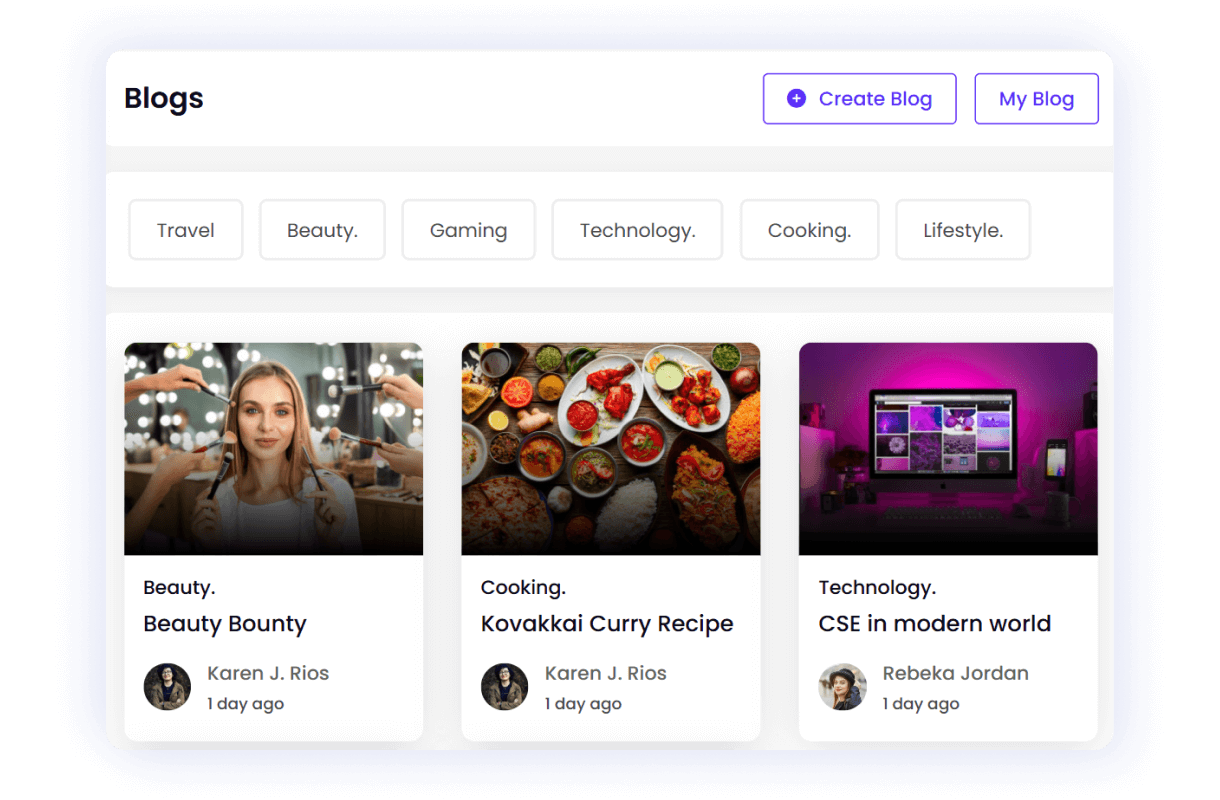This screenshot has width=1220, height=800.
Task: Open Rebeka Jordan author name link
Action: 955,673
